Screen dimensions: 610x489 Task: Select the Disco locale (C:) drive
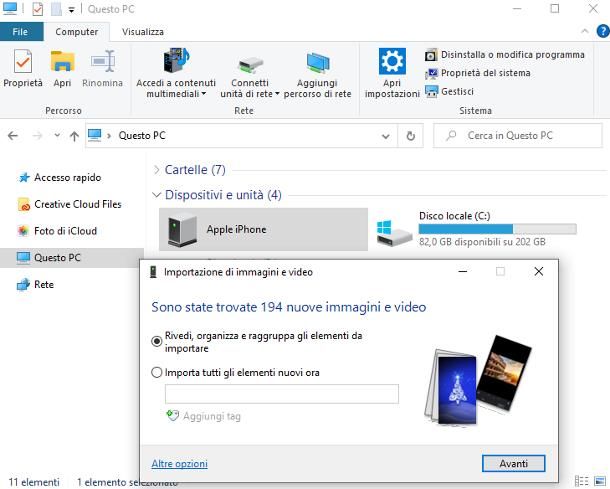click(x=477, y=231)
